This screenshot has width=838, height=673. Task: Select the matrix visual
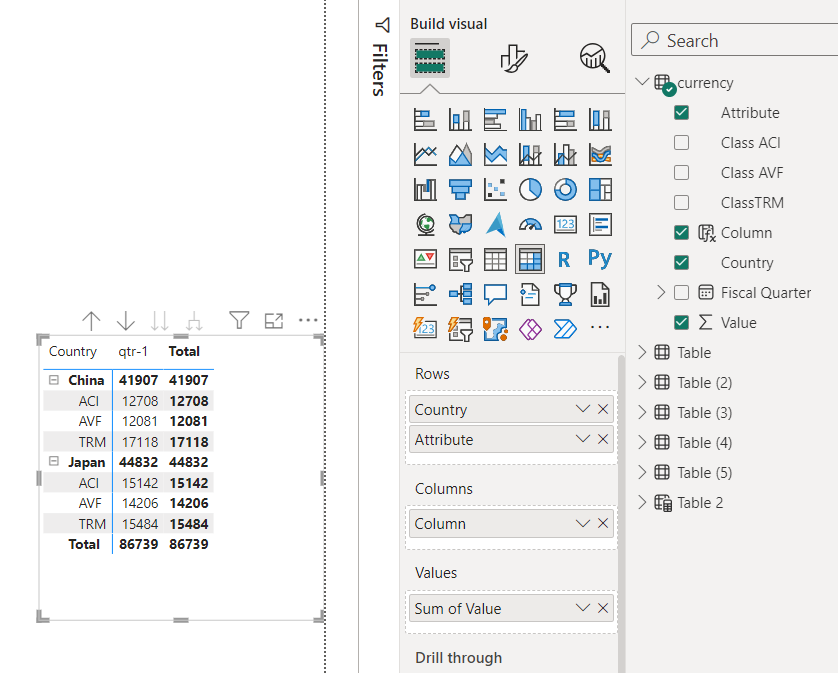tap(530, 259)
